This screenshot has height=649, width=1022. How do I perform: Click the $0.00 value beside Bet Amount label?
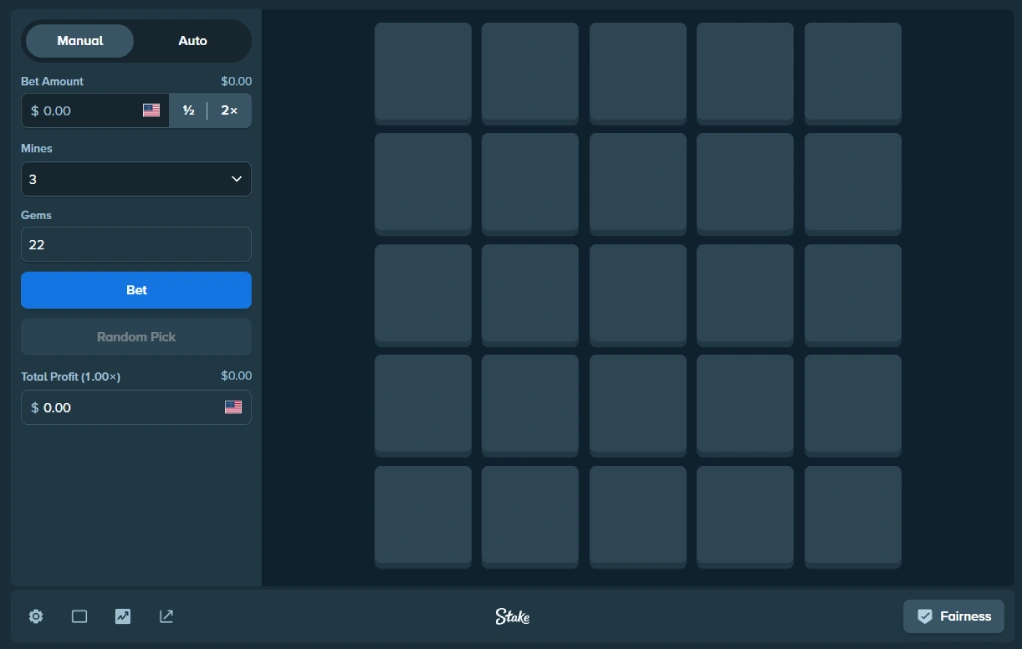[236, 81]
